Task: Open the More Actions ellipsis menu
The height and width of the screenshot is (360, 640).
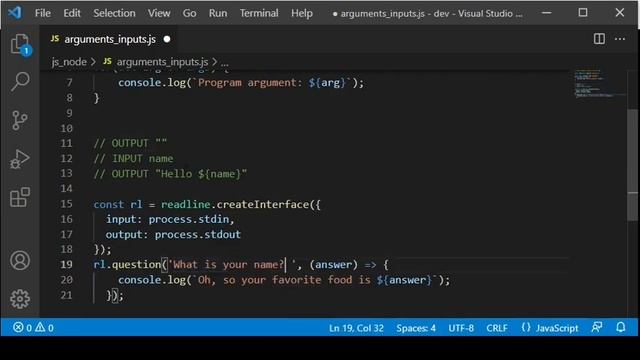Action: 620,39
